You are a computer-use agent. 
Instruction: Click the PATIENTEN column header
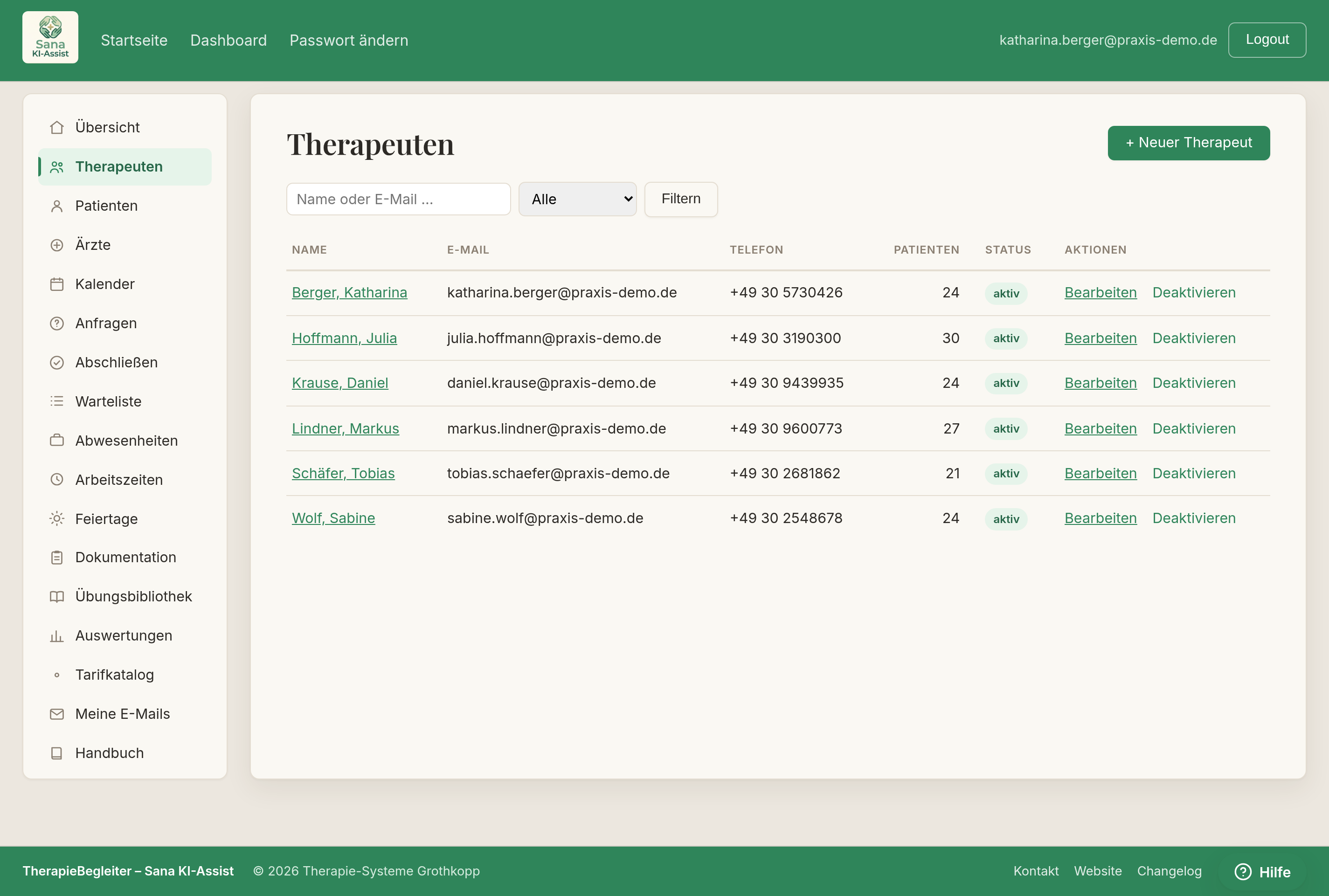(x=926, y=250)
